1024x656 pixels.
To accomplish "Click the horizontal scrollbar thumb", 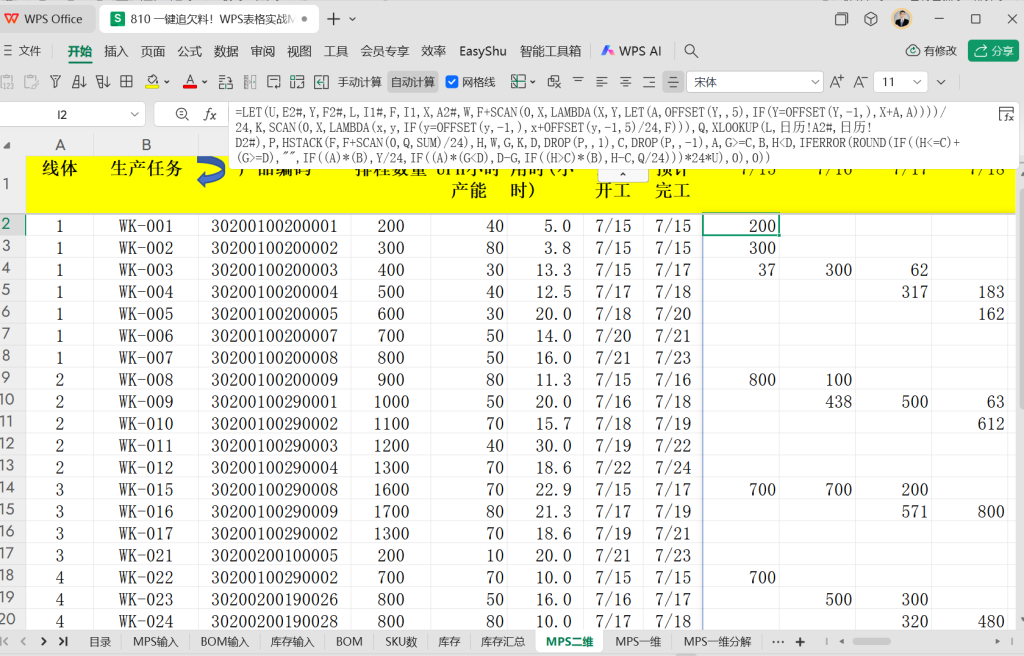I will pos(871,642).
